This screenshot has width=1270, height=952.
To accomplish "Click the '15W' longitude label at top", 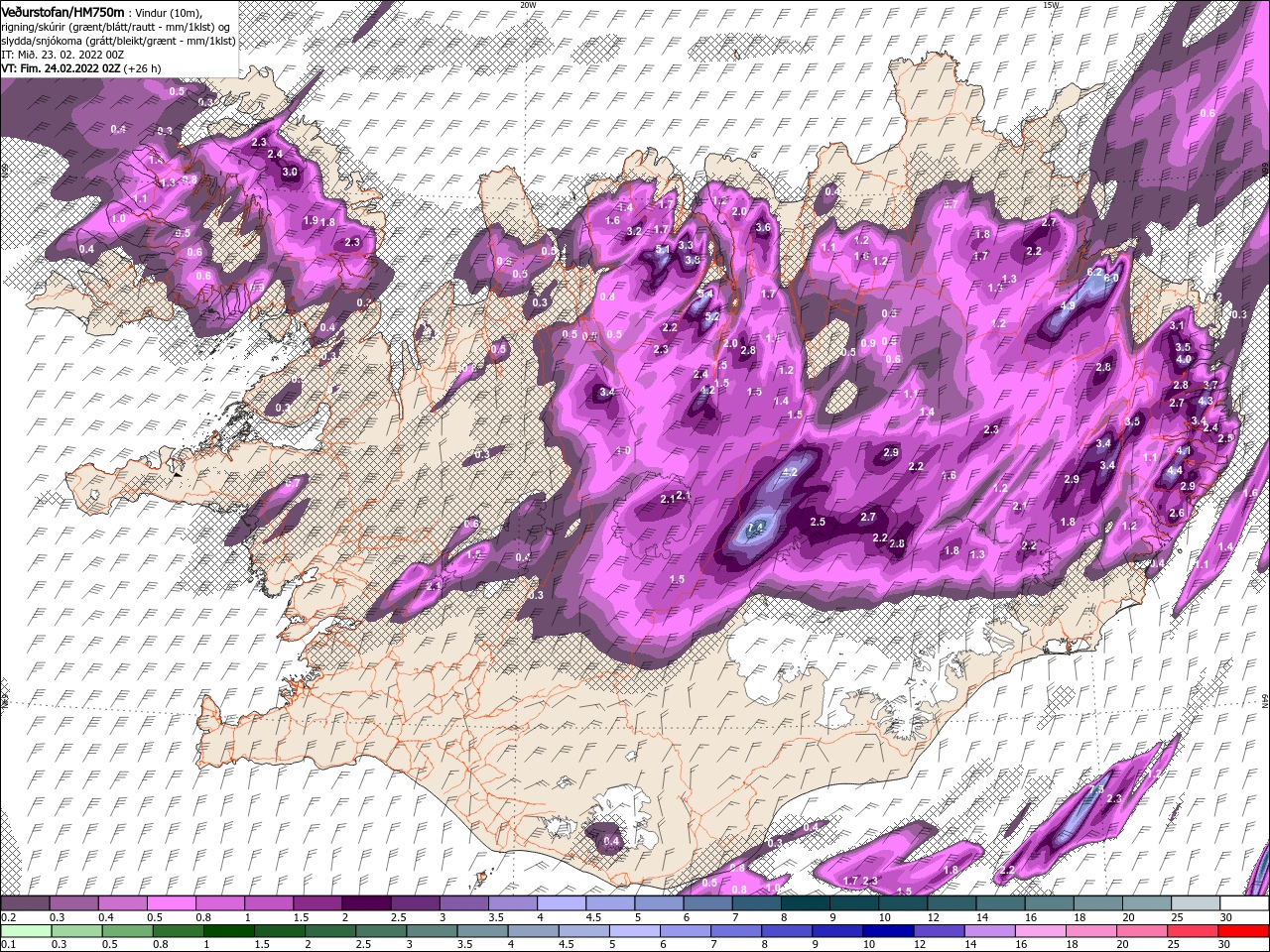I will [1052, 4].
